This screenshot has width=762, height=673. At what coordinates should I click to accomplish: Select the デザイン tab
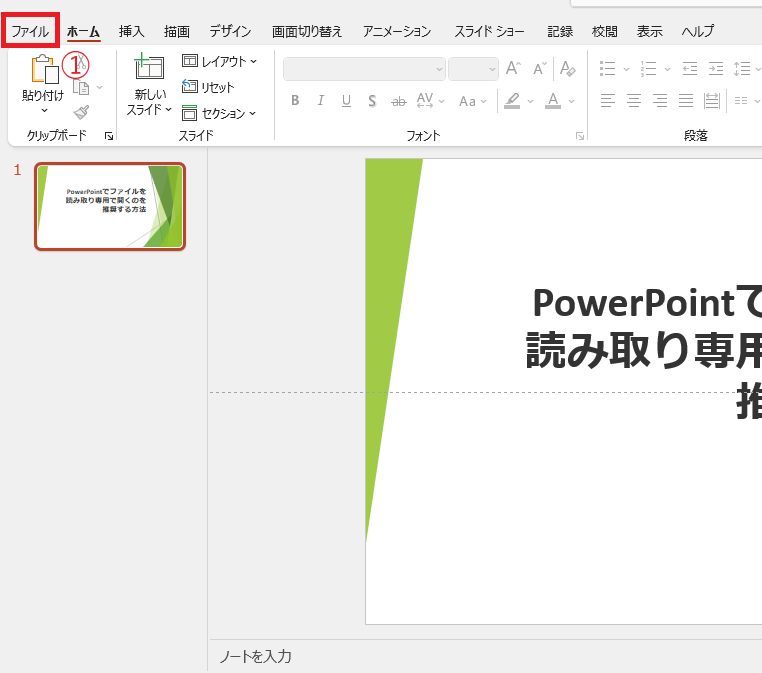tap(230, 31)
